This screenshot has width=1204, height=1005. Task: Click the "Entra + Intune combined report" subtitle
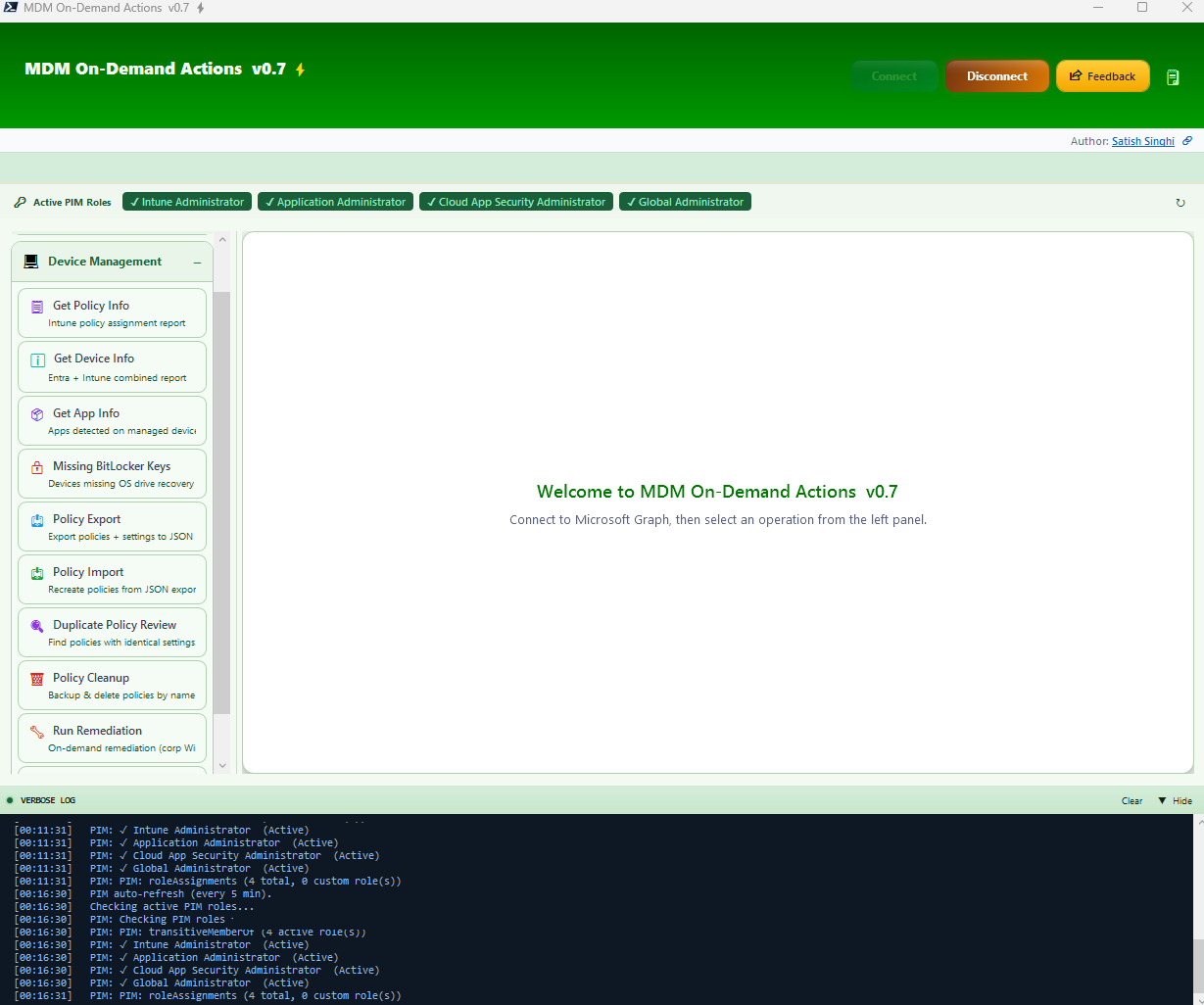(x=118, y=378)
